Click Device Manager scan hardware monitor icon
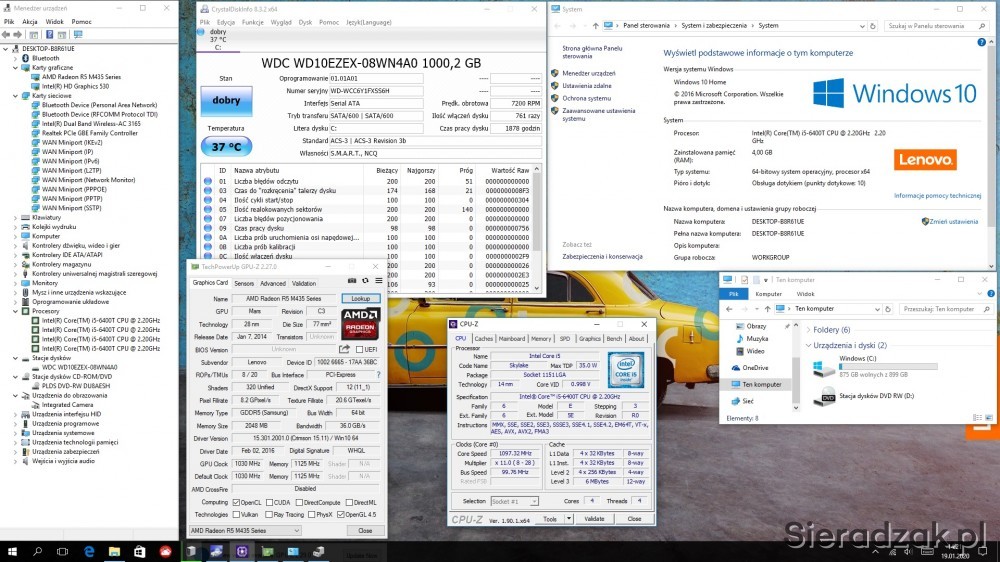This screenshot has height=562, width=1000. (78, 34)
